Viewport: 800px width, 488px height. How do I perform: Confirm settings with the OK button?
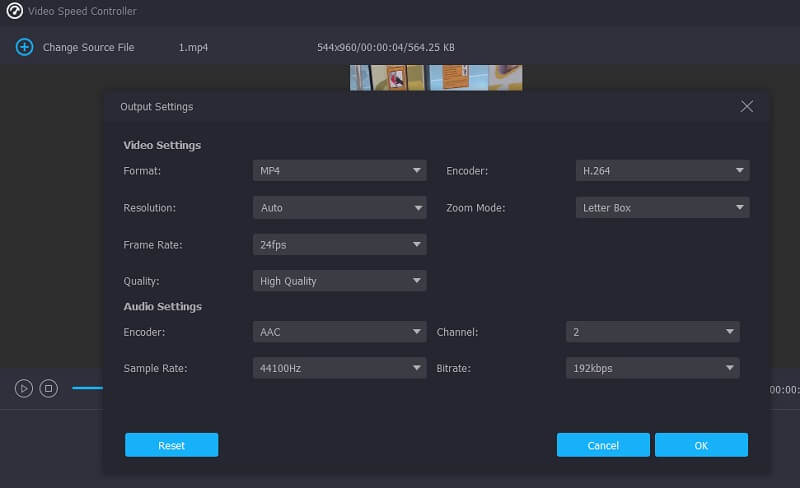pyautogui.click(x=701, y=445)
